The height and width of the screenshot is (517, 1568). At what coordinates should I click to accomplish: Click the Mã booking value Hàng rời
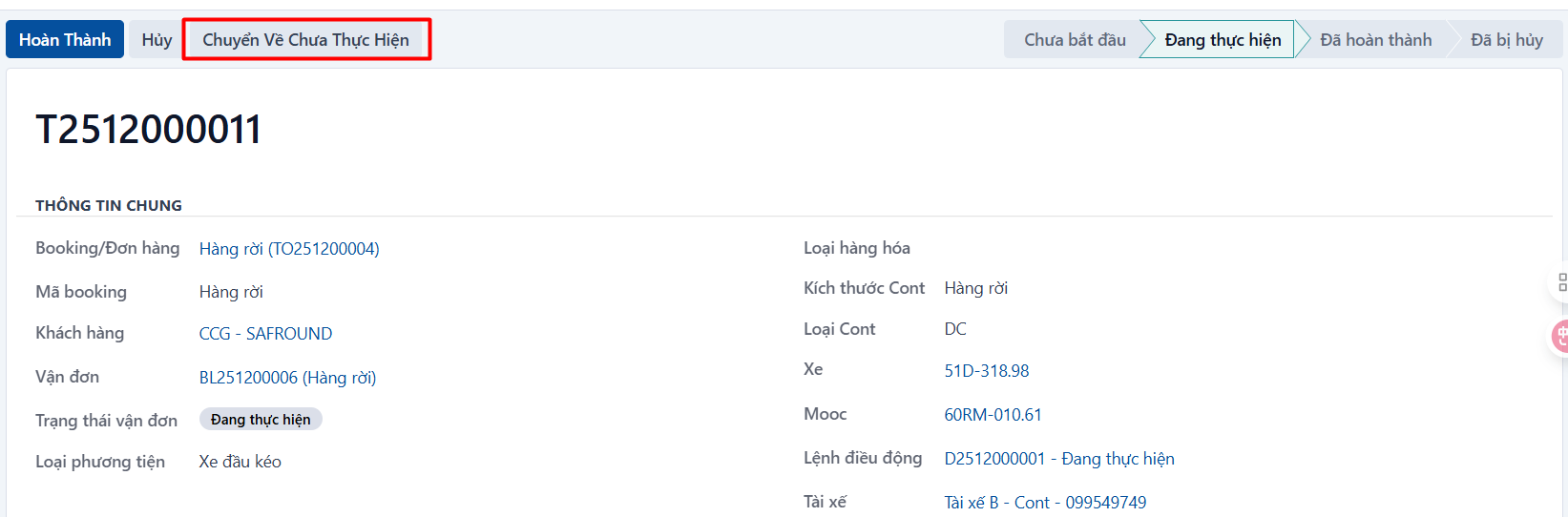click(x=231, y=292)
